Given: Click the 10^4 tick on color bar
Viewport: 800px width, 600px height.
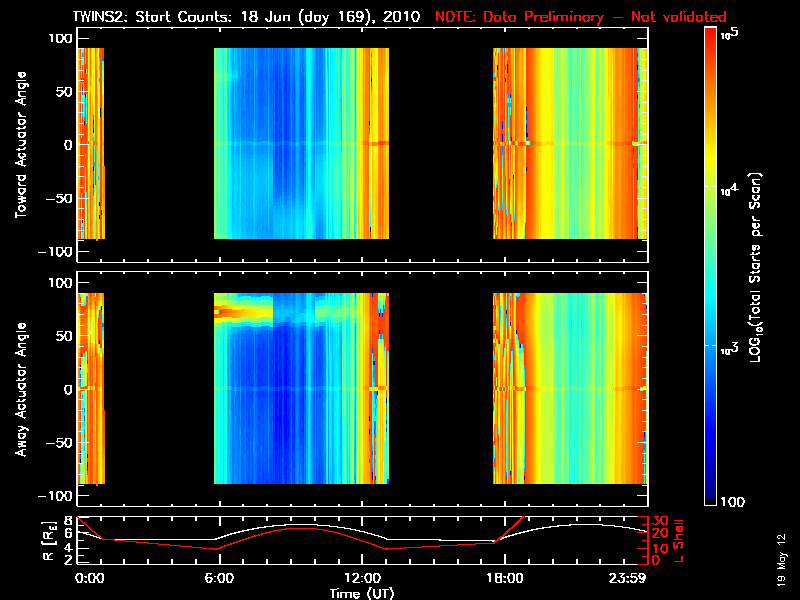Looking at the screenshot, I should click(729, 190).
